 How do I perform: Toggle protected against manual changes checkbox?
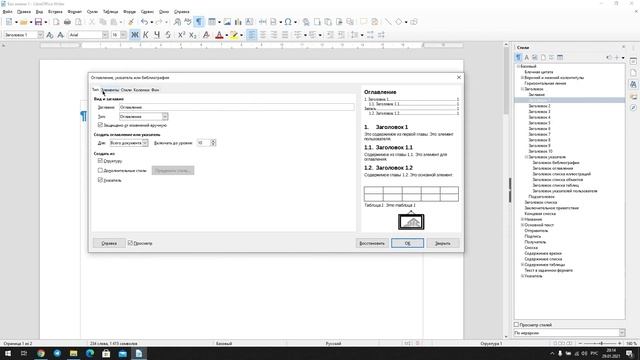(100, 125)
